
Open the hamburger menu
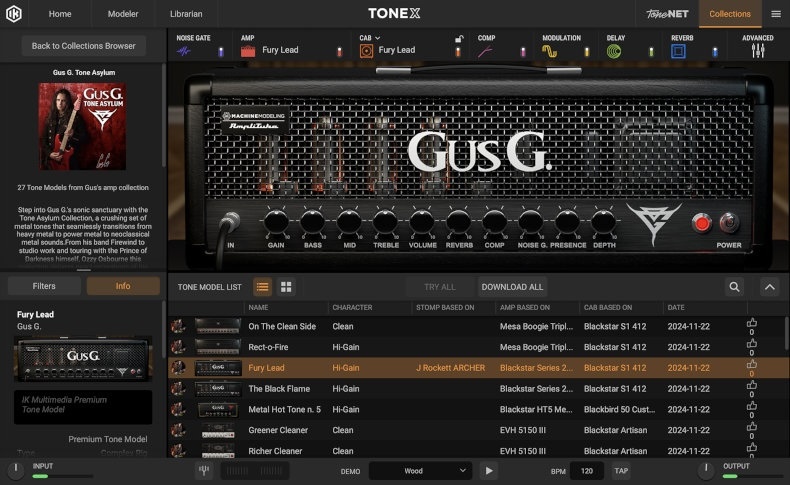(776, 14)
